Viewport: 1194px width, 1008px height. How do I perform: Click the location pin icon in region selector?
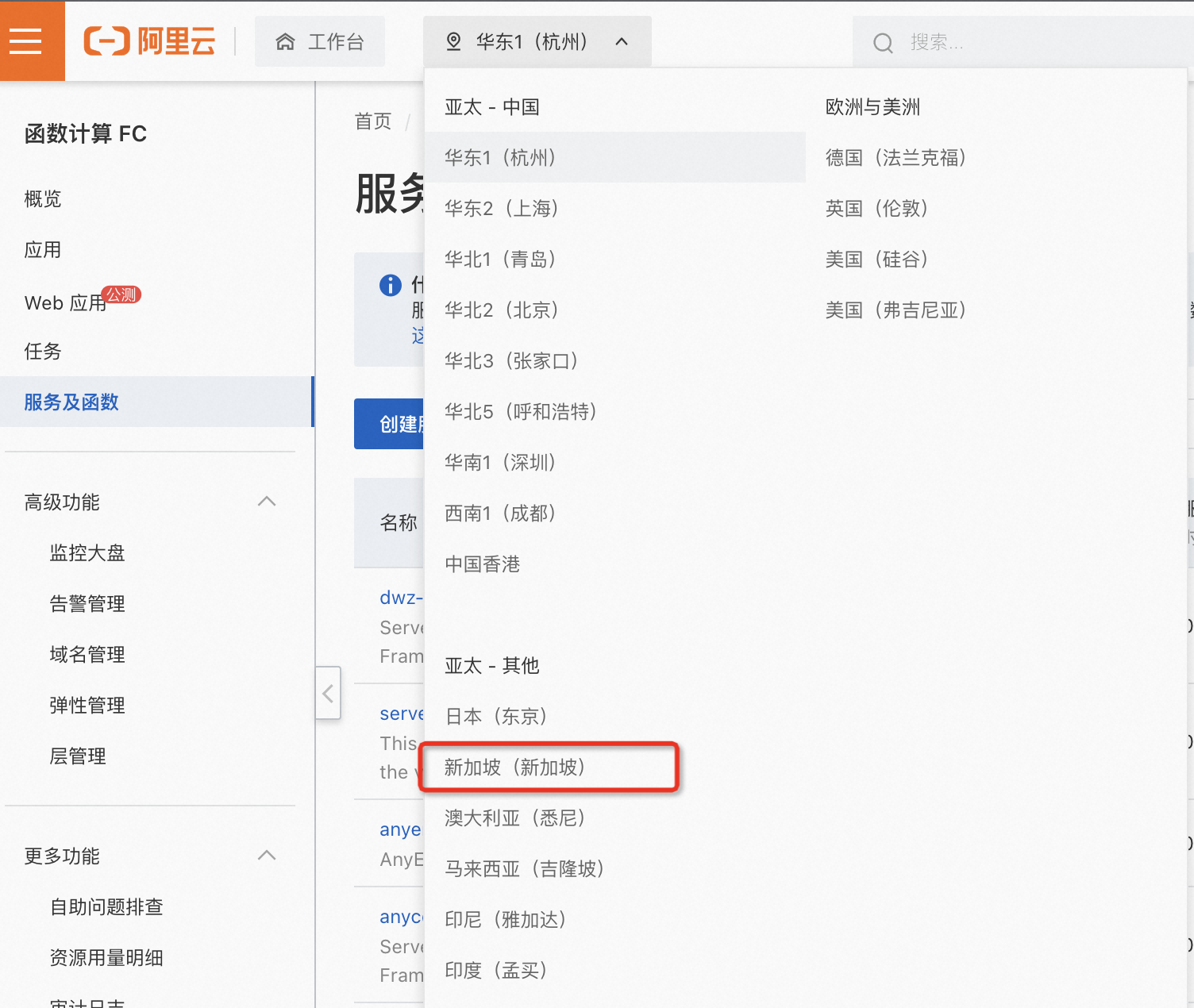point(453,42)
